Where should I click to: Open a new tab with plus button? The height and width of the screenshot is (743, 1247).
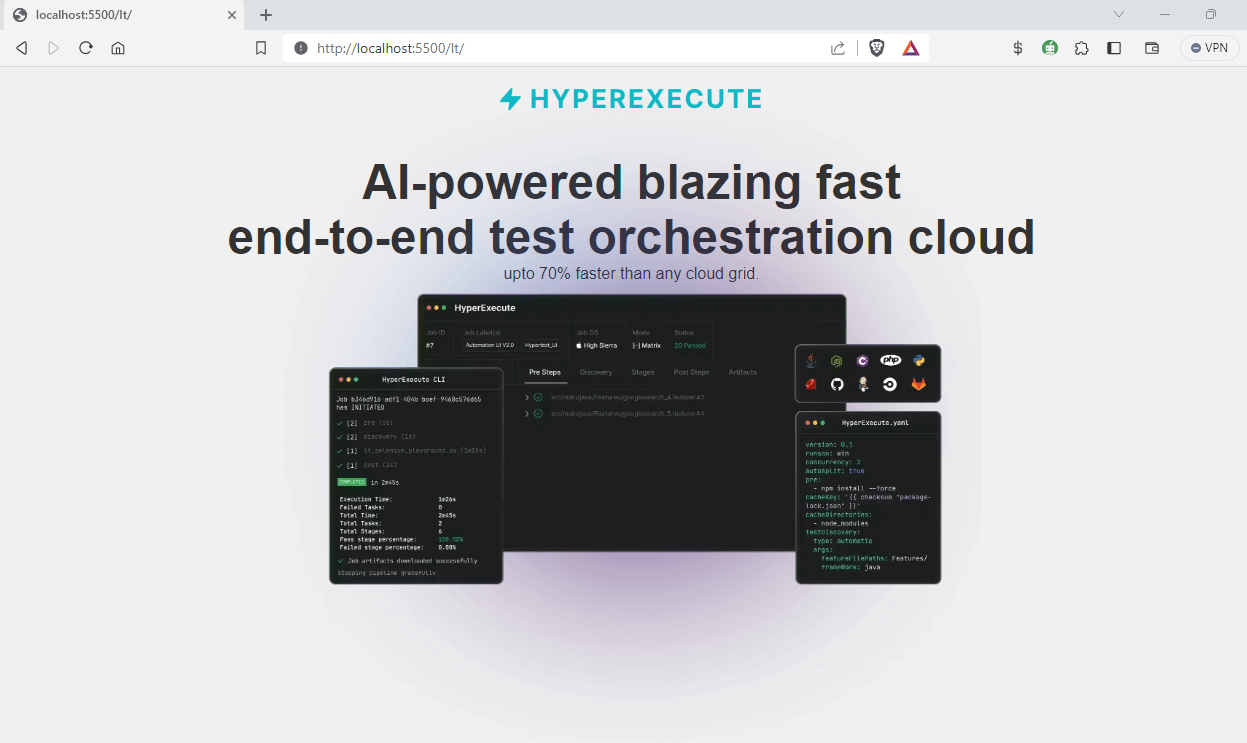point(266,15)
